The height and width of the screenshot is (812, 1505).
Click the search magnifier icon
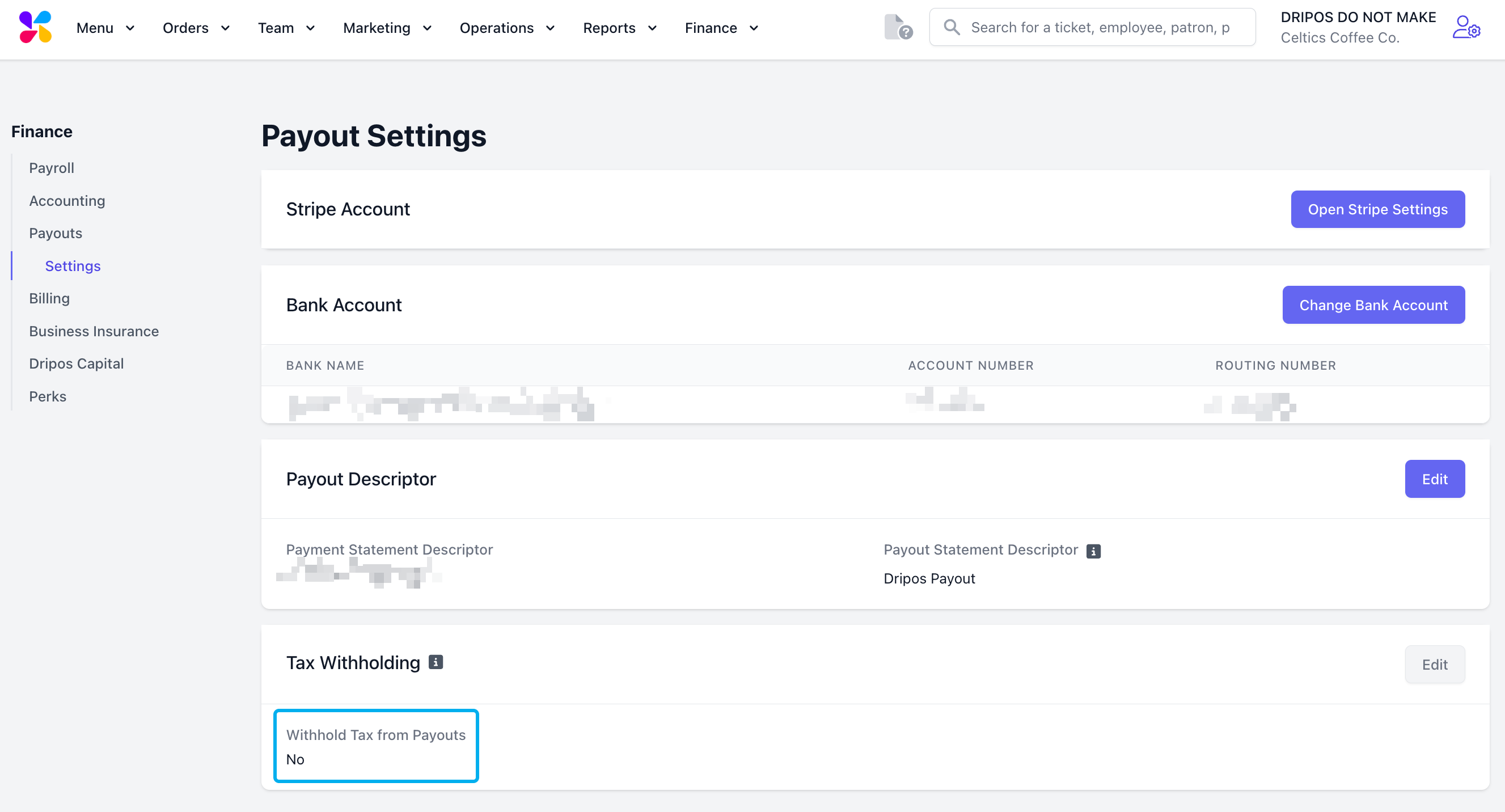point(952,27)
